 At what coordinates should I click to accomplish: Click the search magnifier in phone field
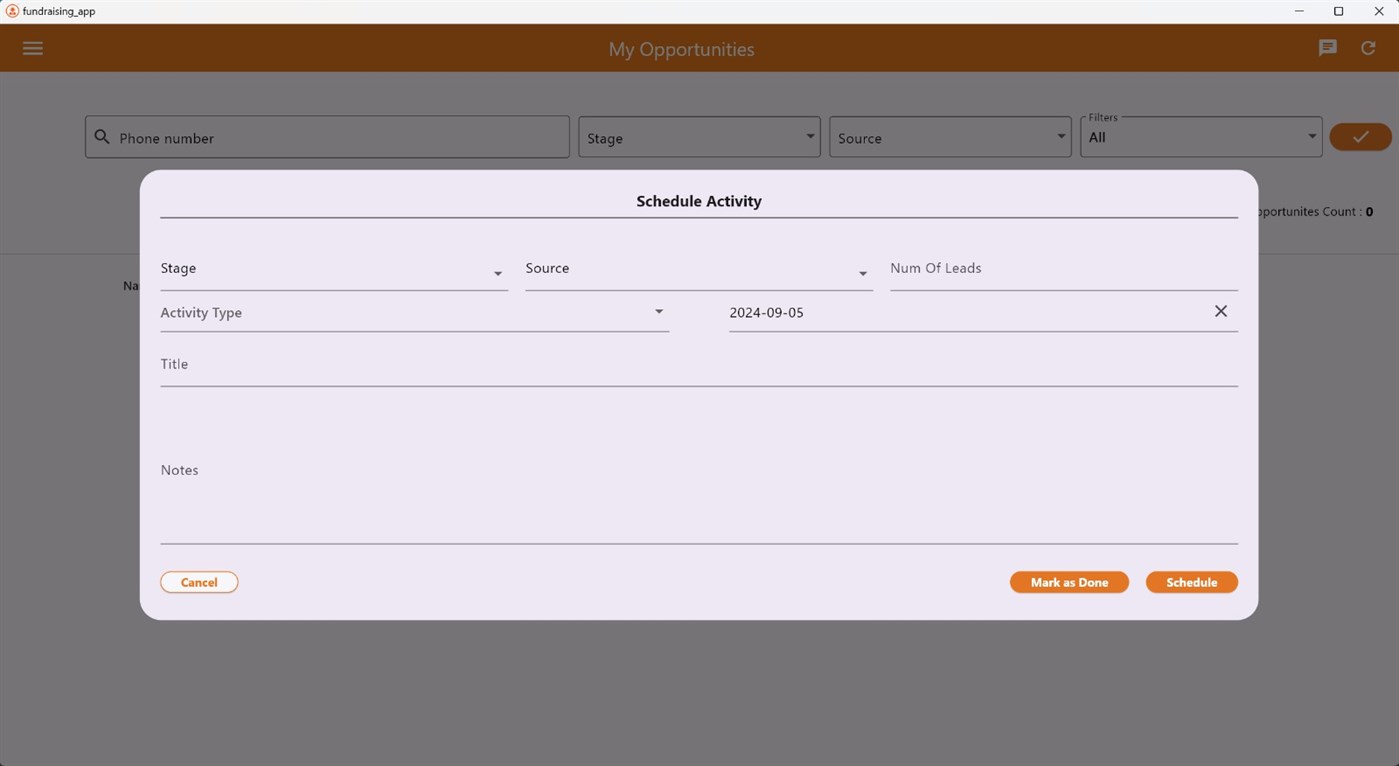click(x=101, y=137)
